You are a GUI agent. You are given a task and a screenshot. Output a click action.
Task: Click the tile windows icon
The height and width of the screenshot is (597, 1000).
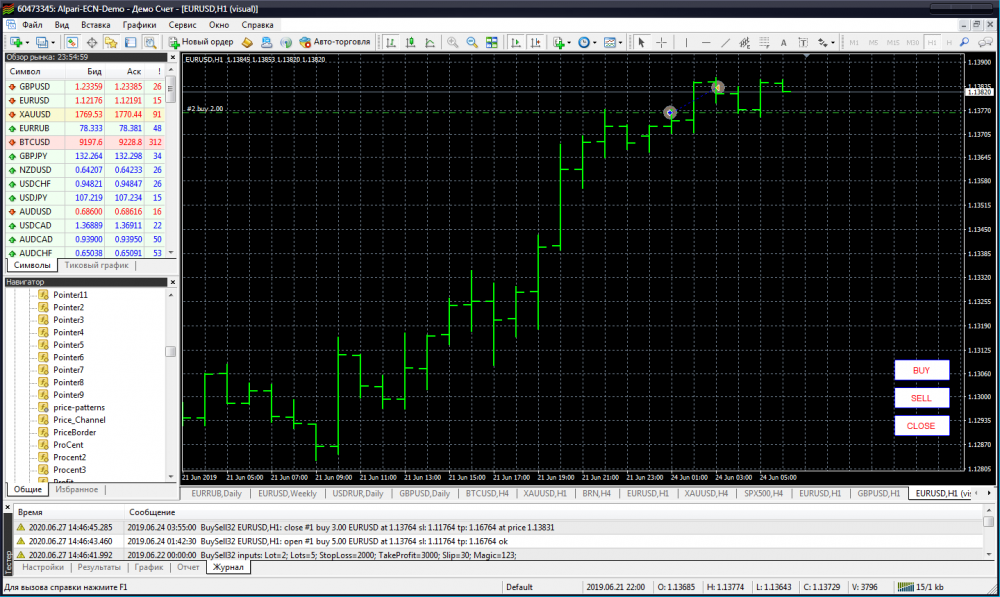click(x=491, y=42)
